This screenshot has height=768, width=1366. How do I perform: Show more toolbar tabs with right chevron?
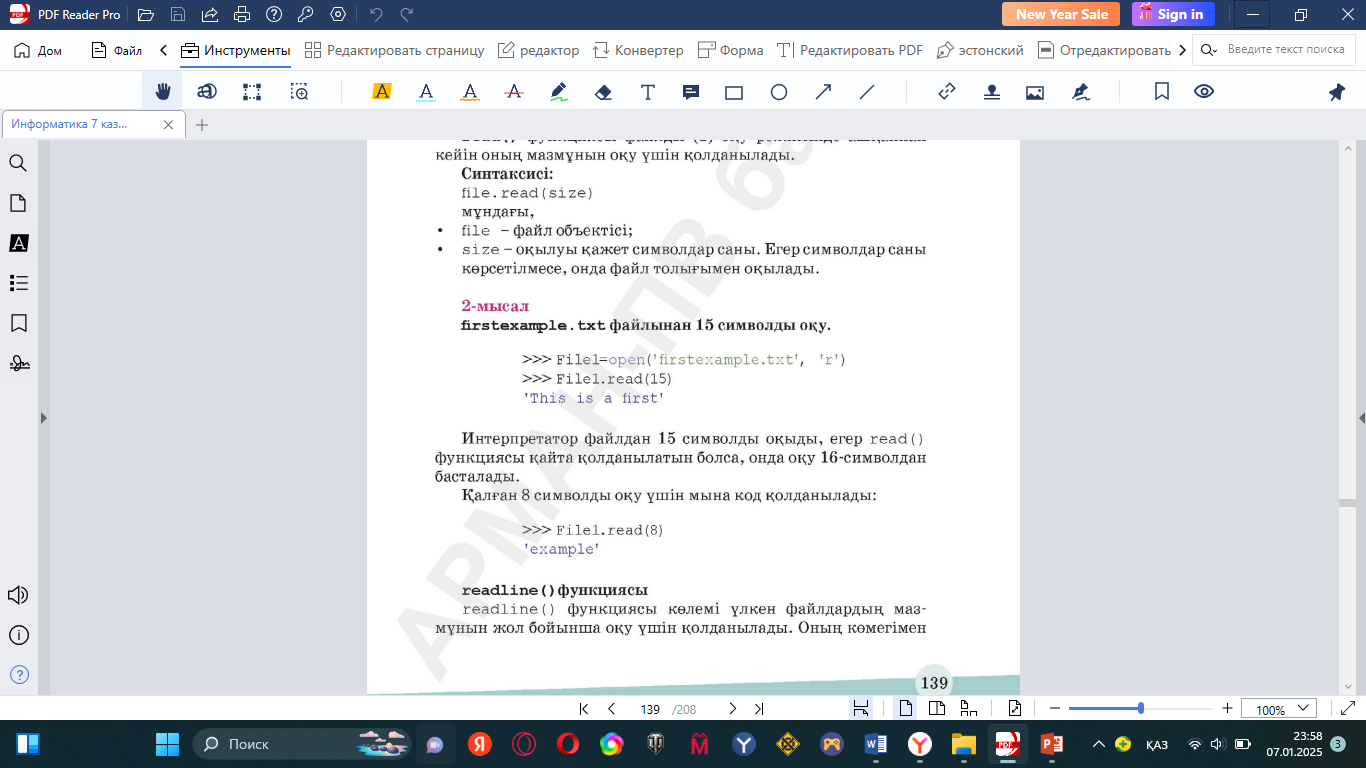tap(1183, 50)
